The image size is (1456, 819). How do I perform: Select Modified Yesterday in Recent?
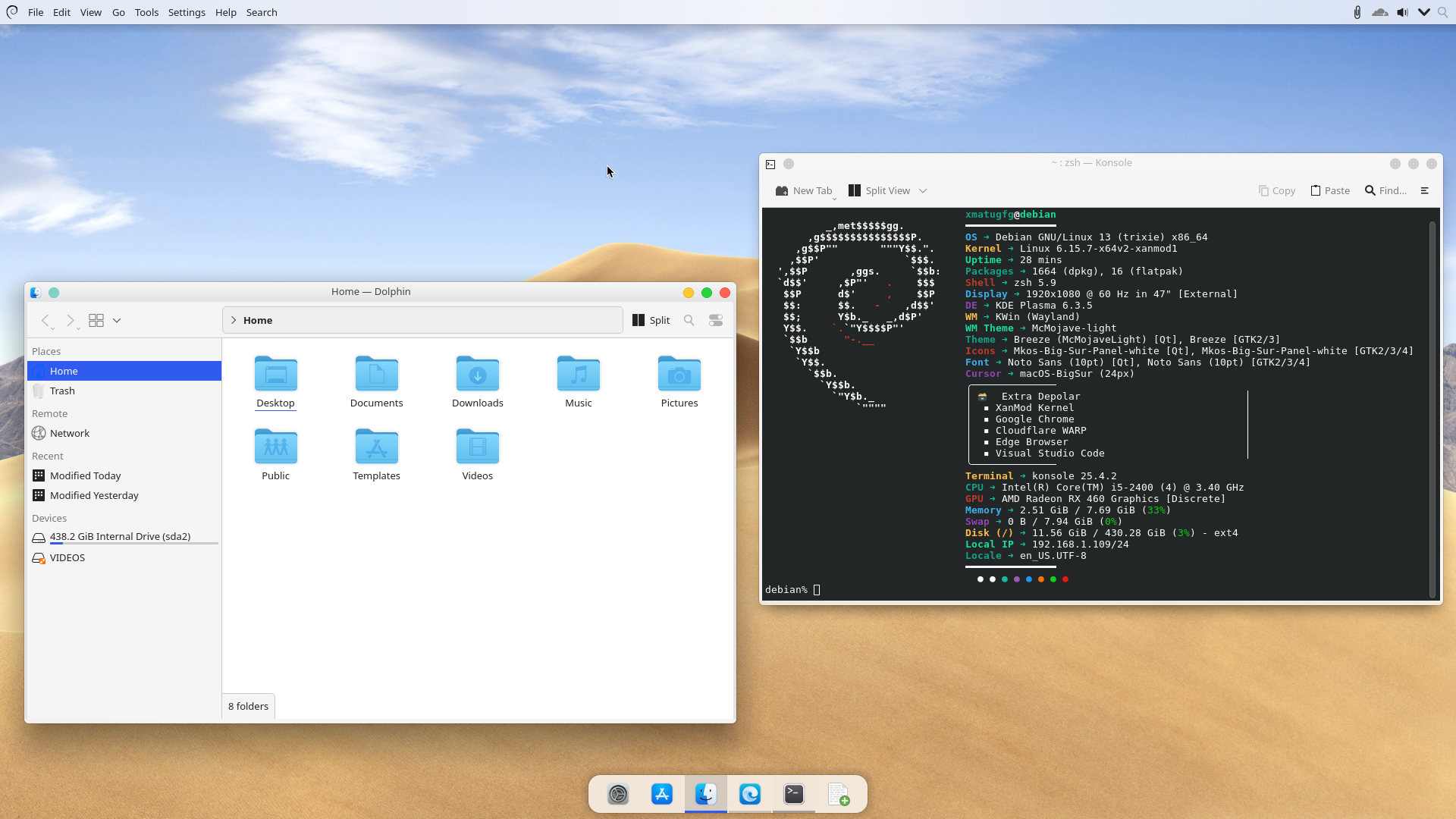pos(124,495)
